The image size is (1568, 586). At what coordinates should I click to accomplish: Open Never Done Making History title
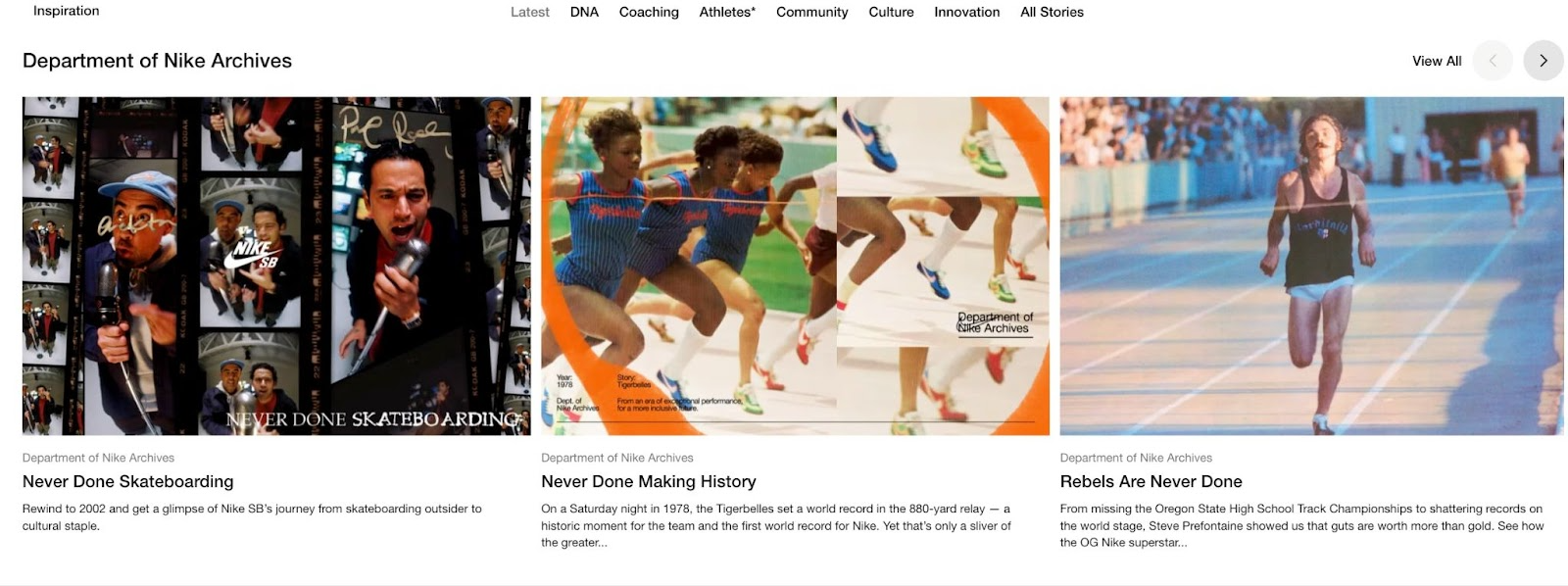pos(649,481)
